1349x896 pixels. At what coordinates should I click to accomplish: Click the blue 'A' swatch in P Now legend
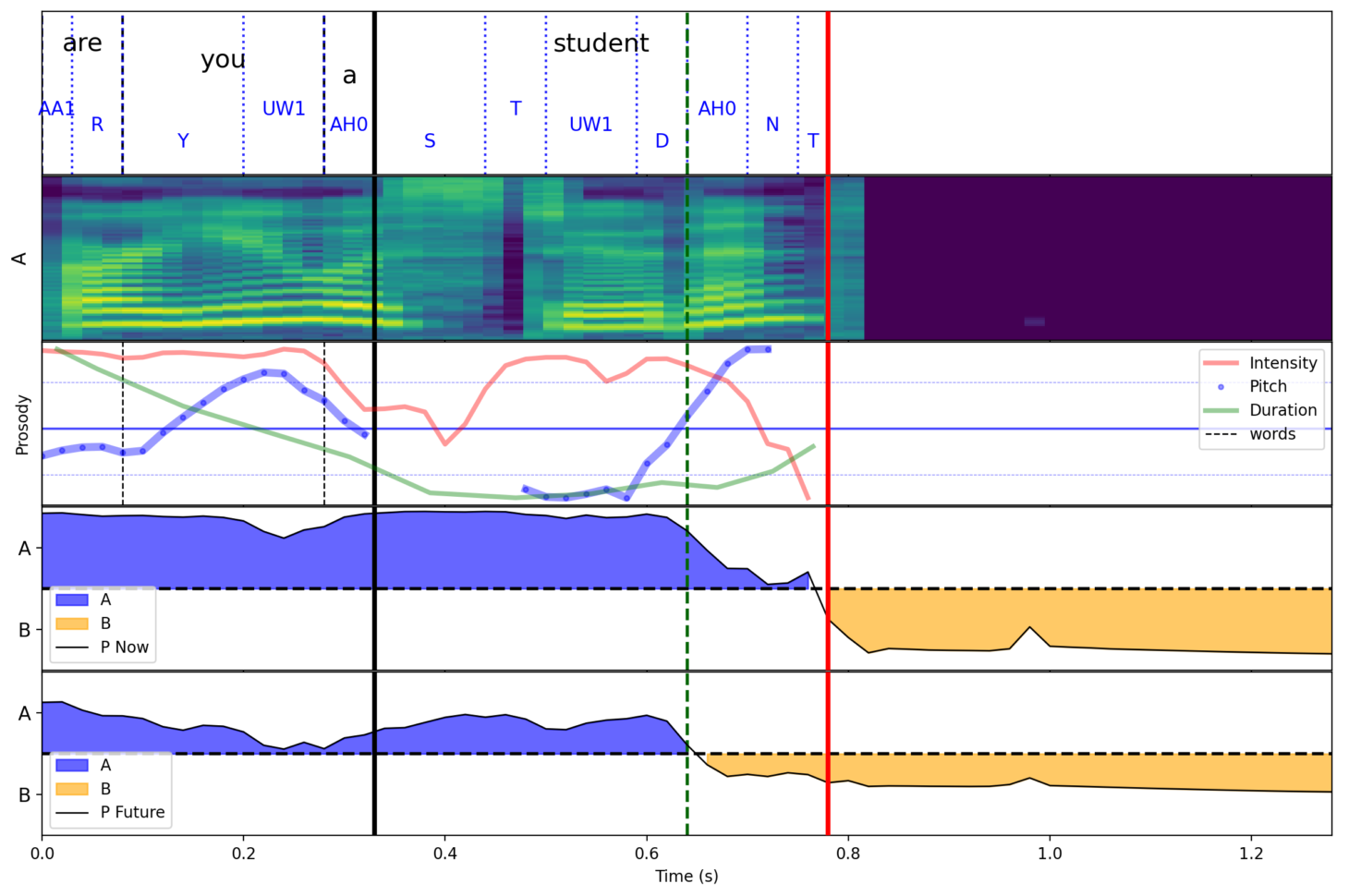click(72, 599)
